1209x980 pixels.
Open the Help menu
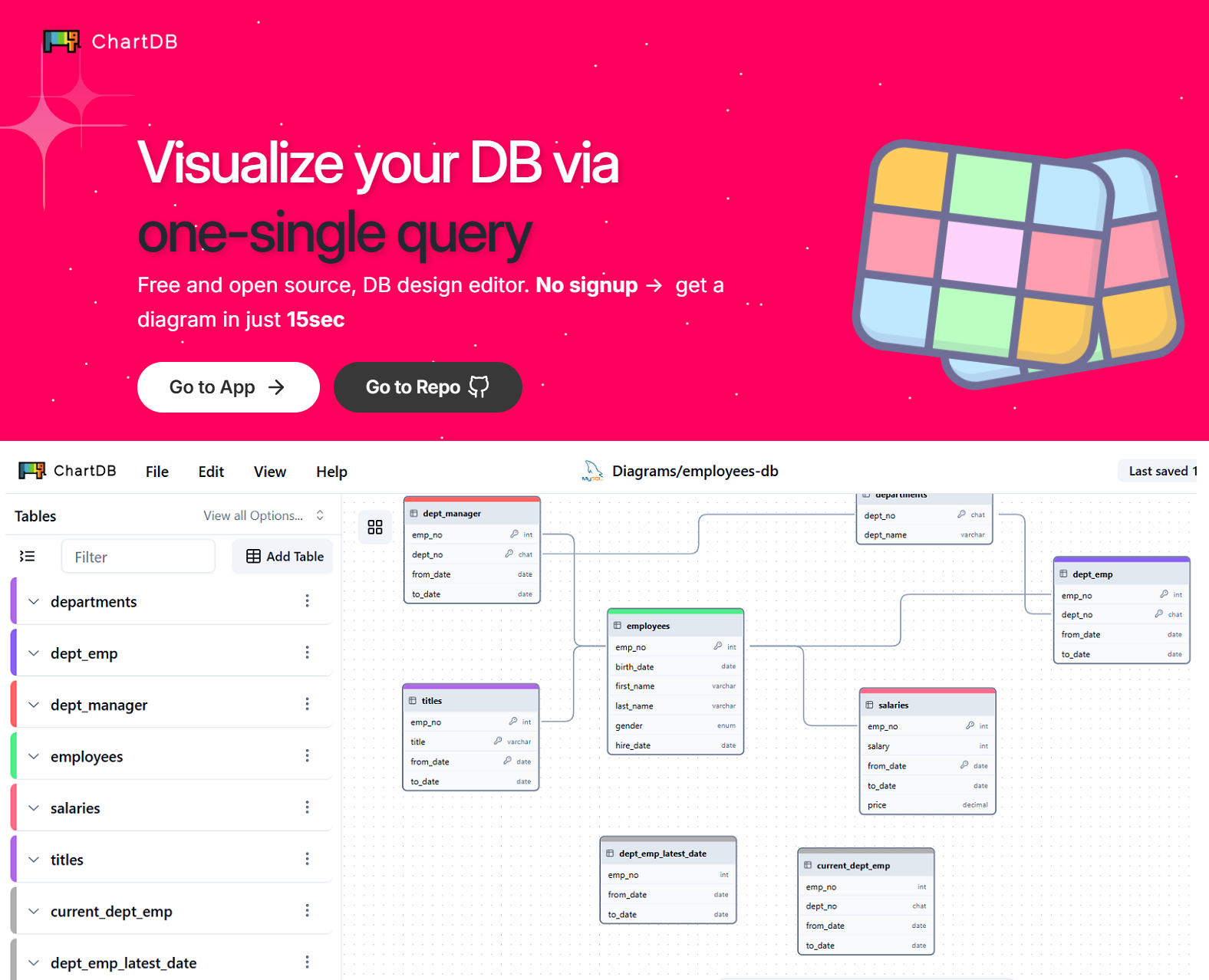click(x=331, y=472)
